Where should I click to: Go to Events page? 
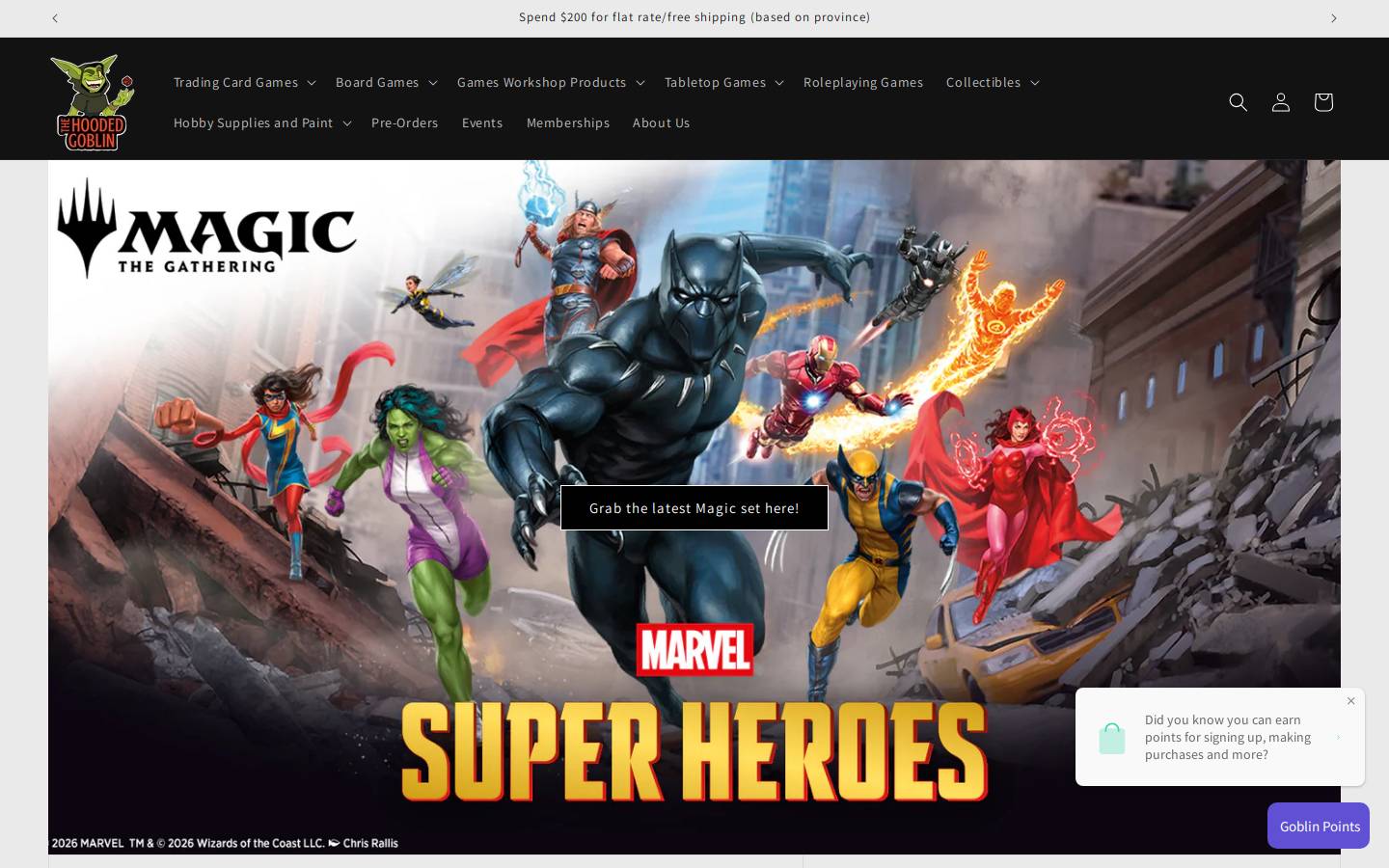tap(482, 122)
